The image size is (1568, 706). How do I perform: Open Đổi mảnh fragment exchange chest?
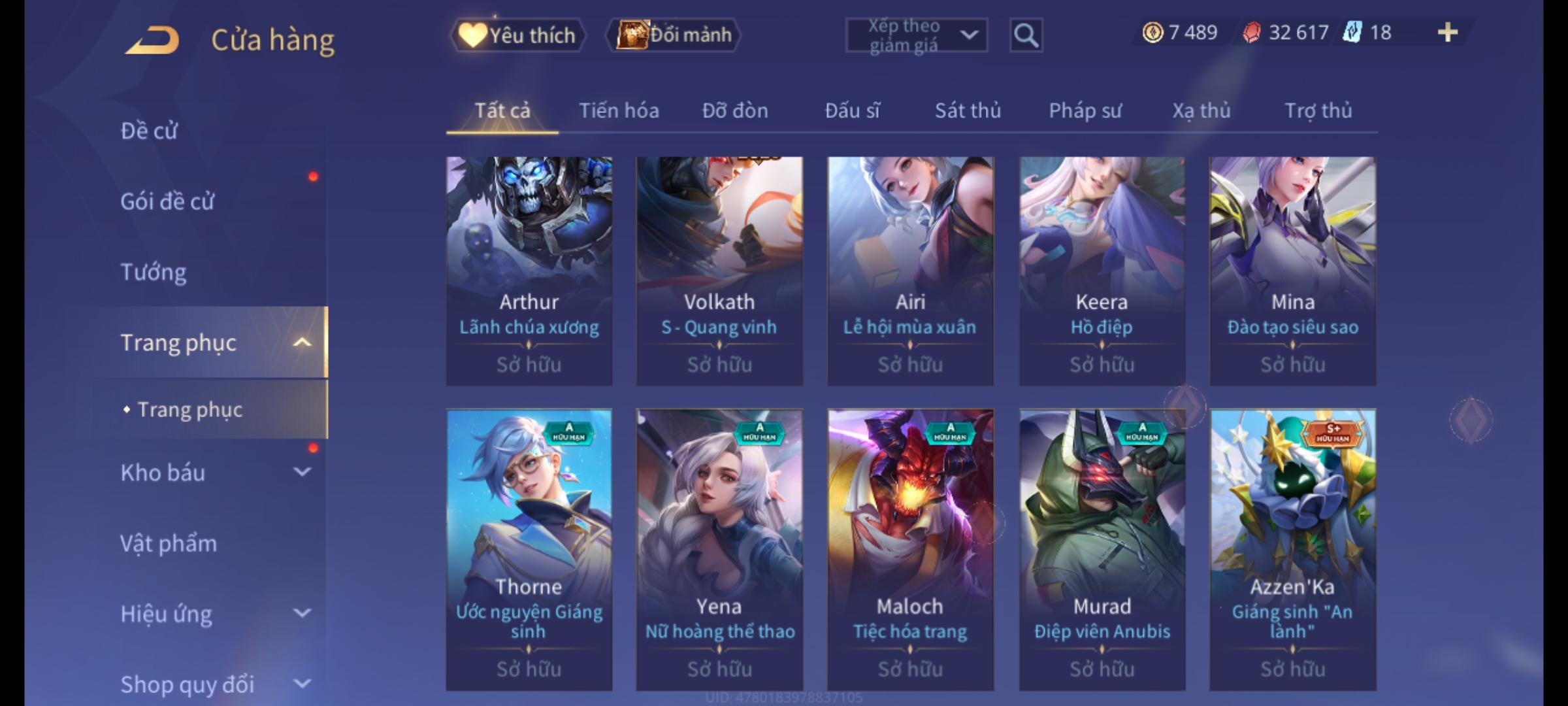[x=674, y=35]
